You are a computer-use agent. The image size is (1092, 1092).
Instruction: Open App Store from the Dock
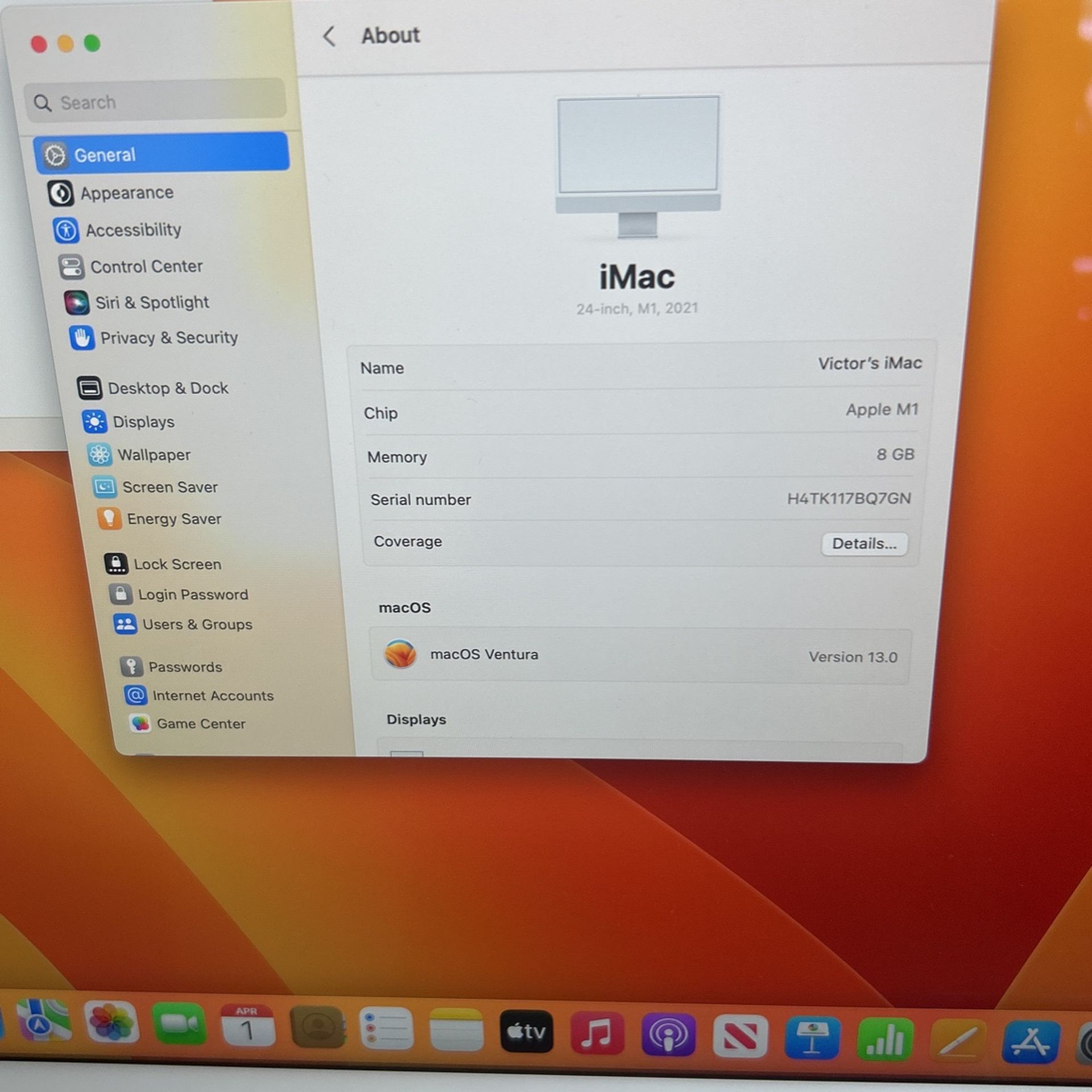pyautogui.click(x=1031, y=1042)
